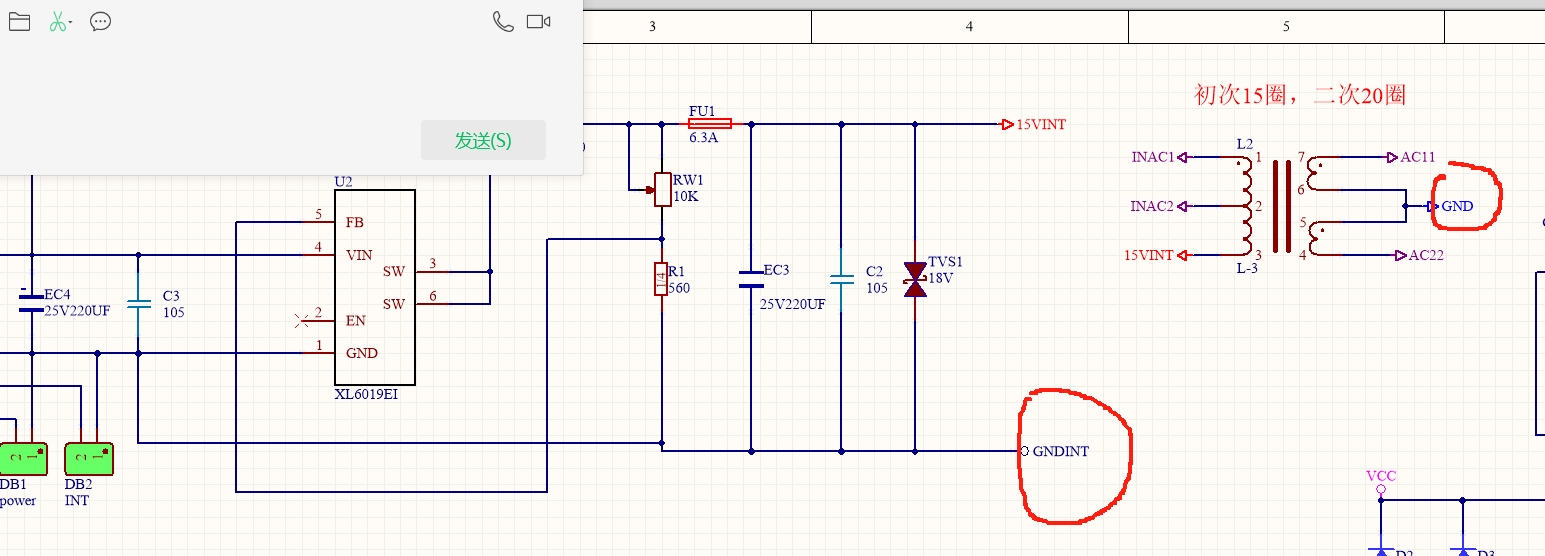Click sheet border column 4 header
1545x556 pixels.
click(x=969, y=27)
